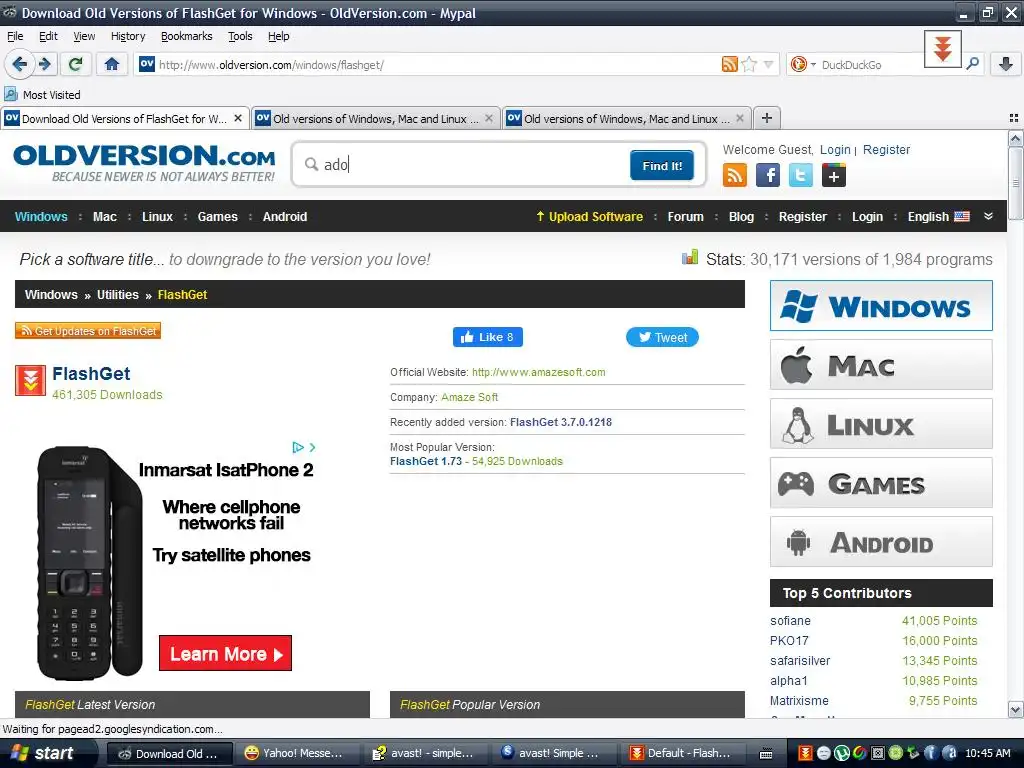
Task: Choose the Mac platform banner
Action: (x=881, y=365)
